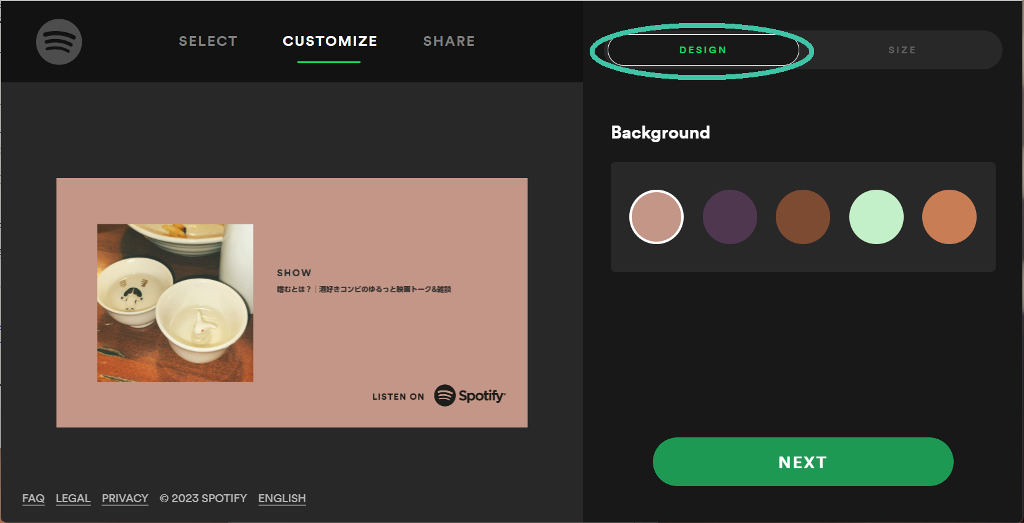
Task: Set the orange-tan background swatch
Action: coord(949,217)
